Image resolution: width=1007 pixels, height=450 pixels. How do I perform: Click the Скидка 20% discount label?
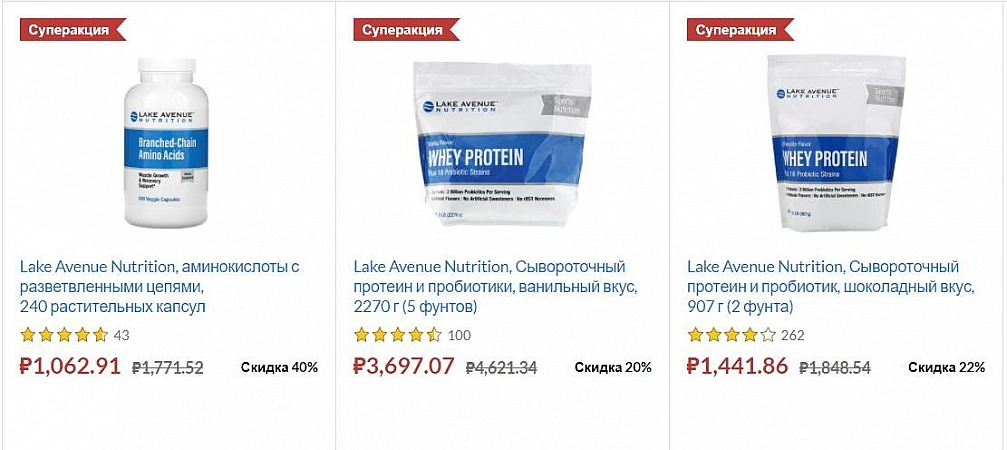tap(613, 367)
